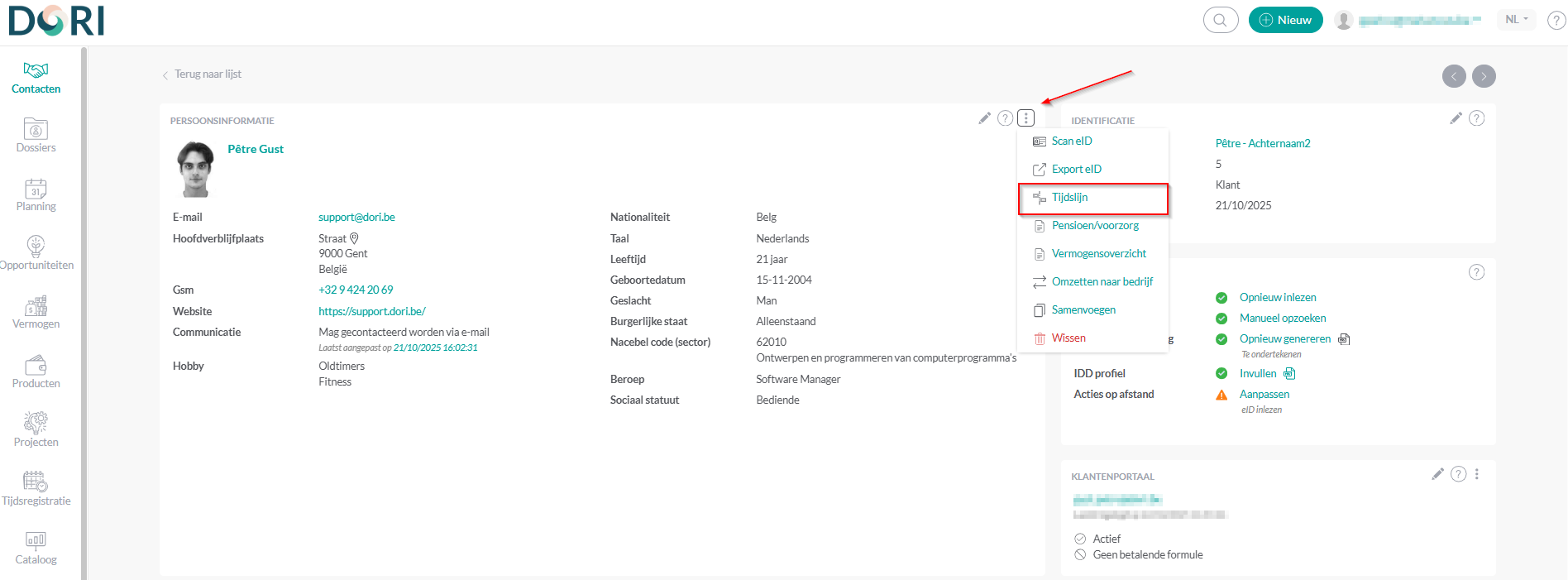Click the contact profile photo
1568x580 pixels.
196,170
